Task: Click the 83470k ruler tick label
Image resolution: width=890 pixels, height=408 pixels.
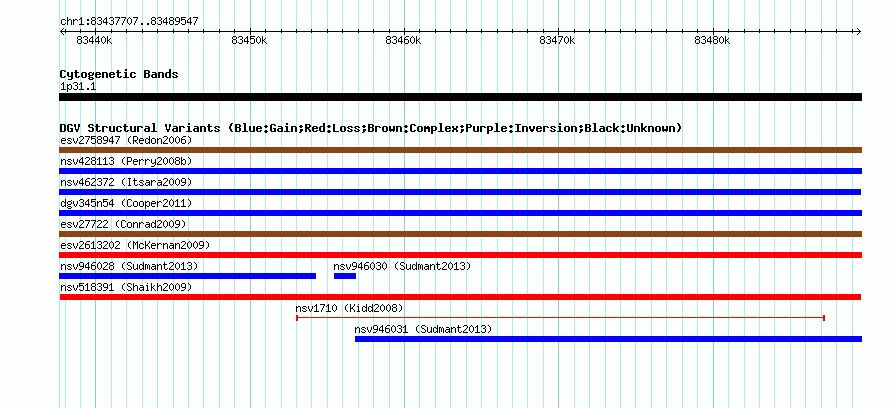Action: (x=557, y=40)
